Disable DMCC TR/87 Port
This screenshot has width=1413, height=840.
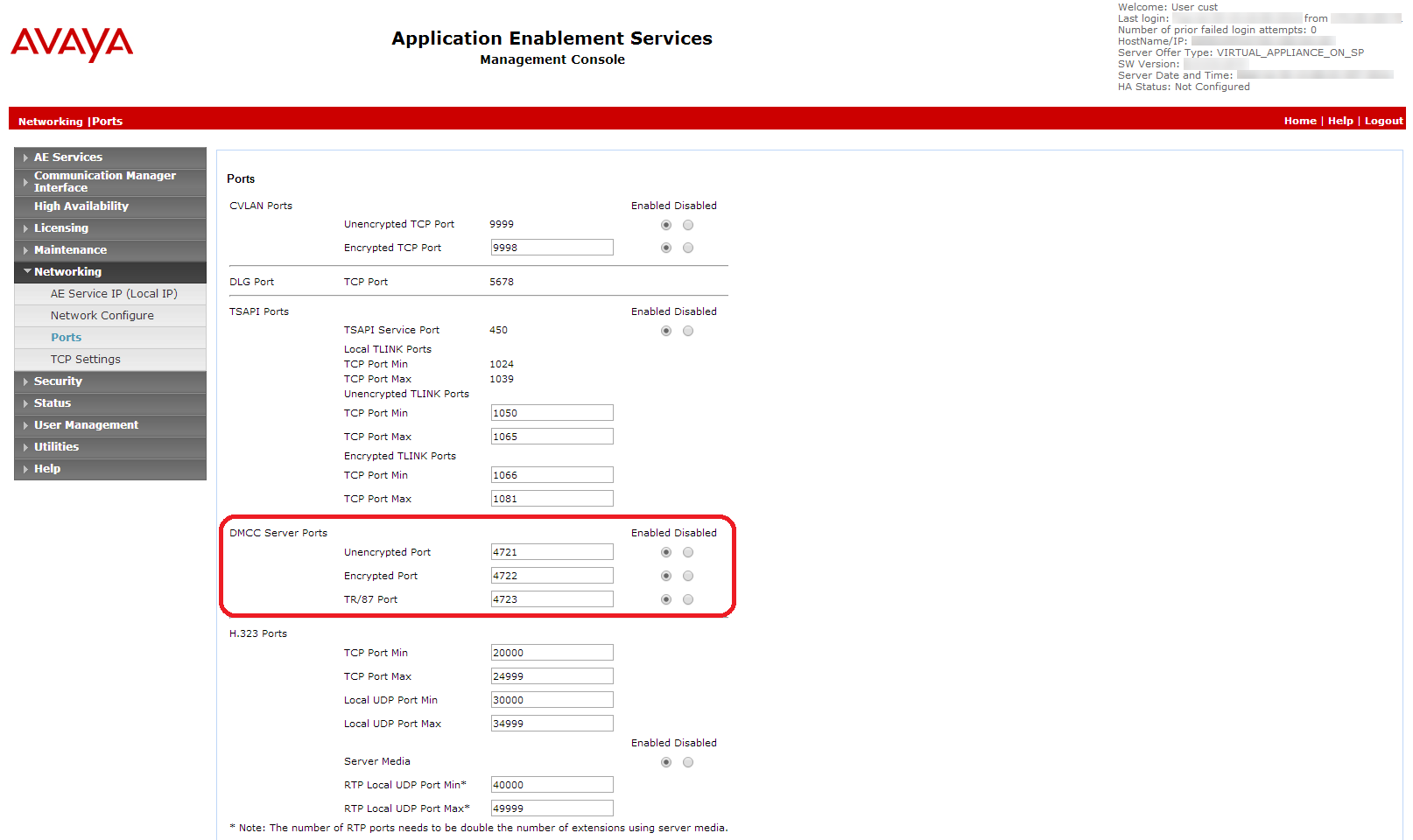(688, 599)
